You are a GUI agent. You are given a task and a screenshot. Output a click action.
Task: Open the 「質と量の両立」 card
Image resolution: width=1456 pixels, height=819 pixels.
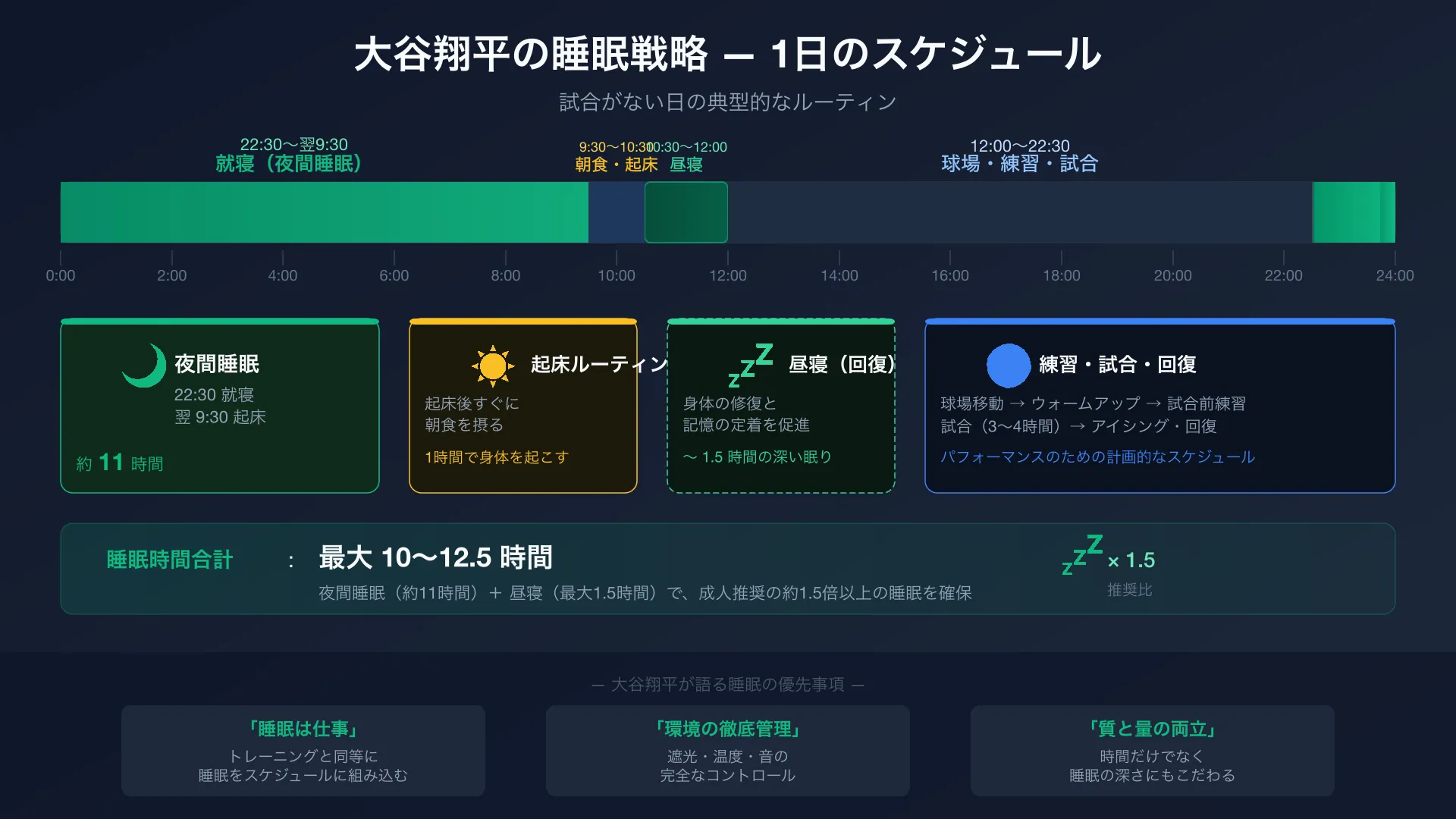click(x=1153, y=751)
